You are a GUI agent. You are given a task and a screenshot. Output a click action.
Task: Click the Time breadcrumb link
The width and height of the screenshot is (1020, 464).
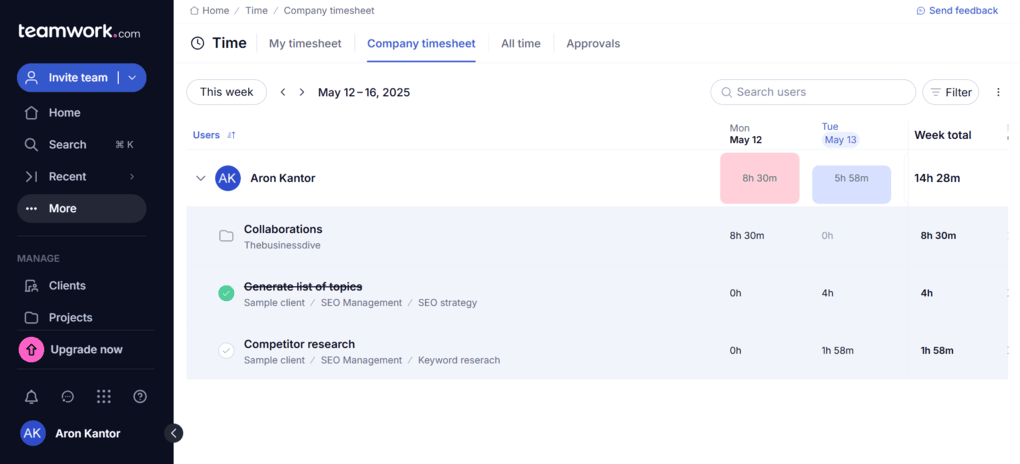256,10
